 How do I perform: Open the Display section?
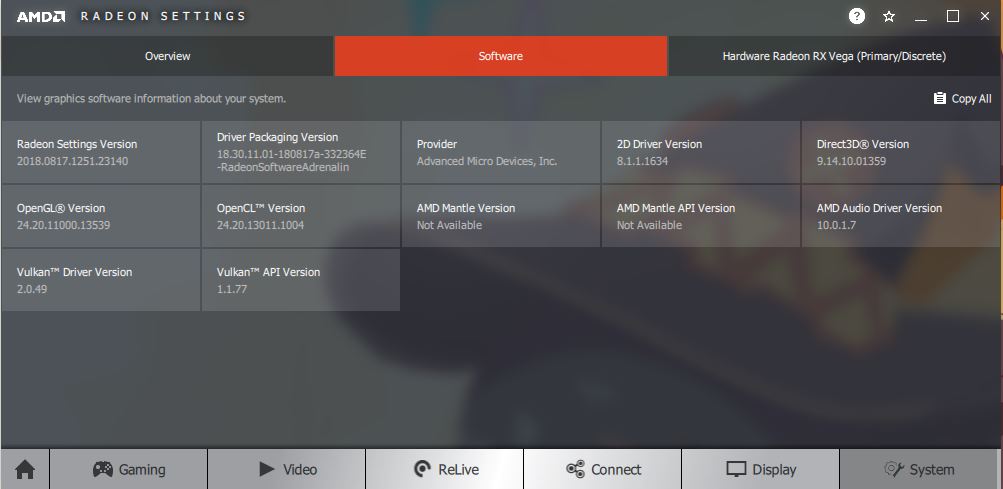[x=761, y=469]
